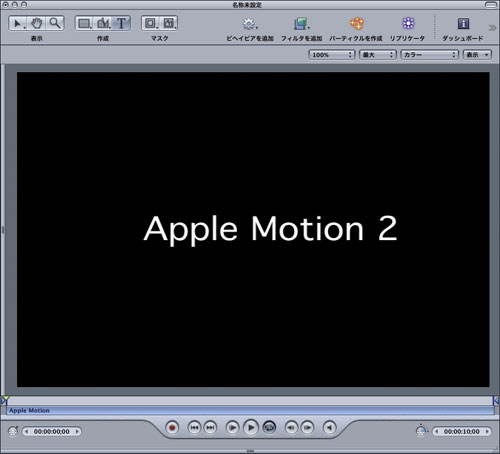
Task: Decrement the duration left arrow
Action: [x=437, y=432]
